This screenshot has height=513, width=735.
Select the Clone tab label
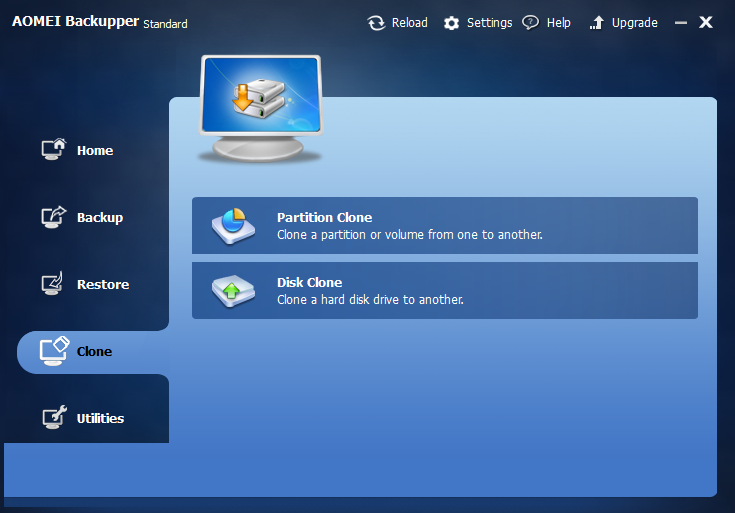click(x=94, y=352)
